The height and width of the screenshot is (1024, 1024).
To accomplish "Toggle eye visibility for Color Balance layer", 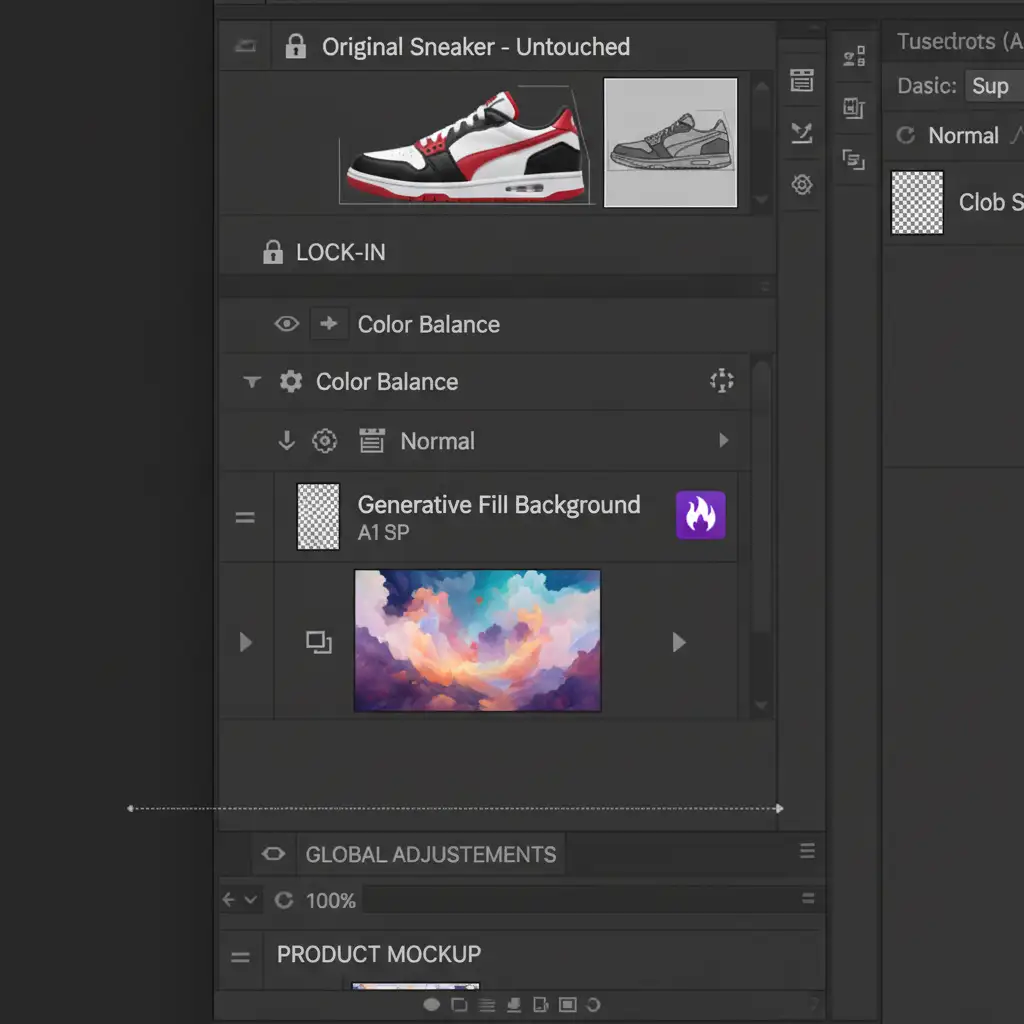I will (286, 324).
